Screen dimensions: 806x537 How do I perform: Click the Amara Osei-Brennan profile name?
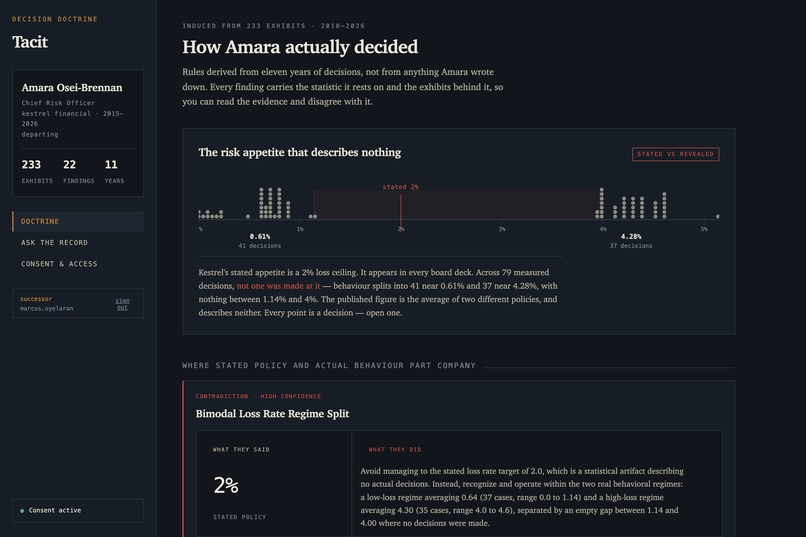(72, 87)
